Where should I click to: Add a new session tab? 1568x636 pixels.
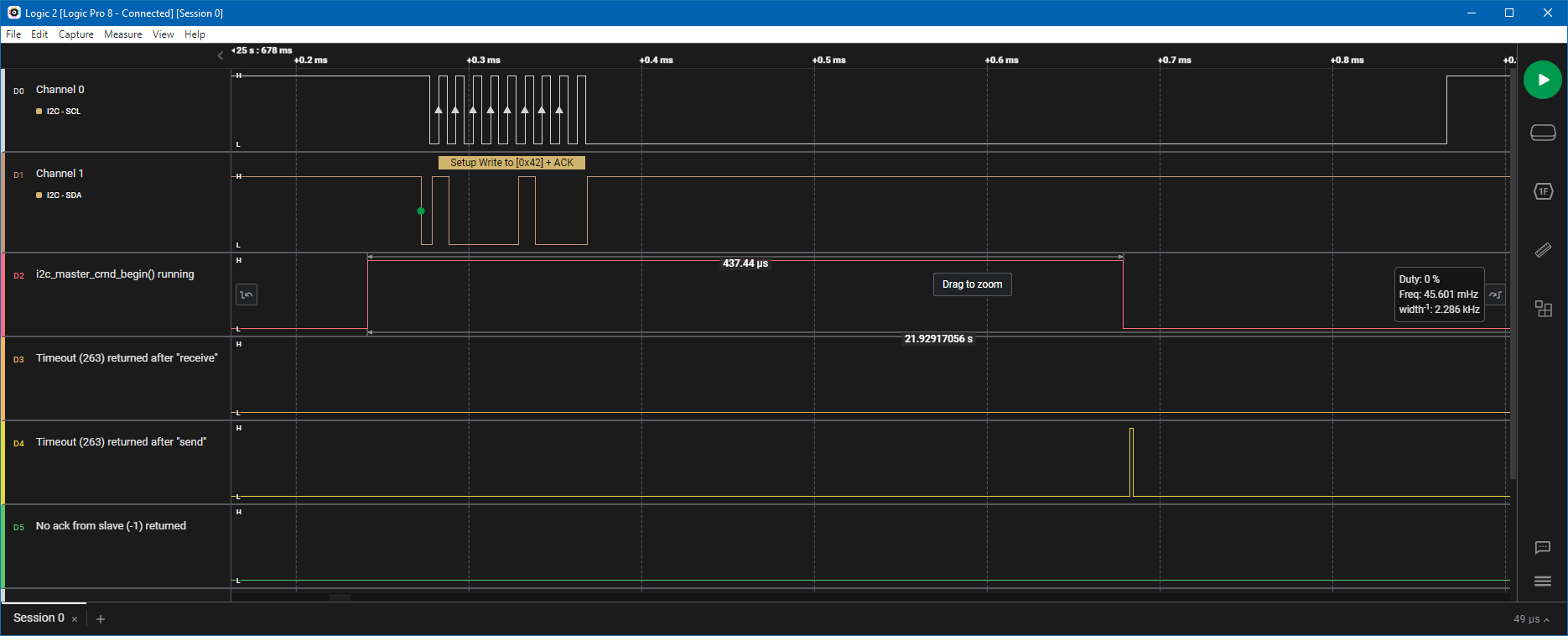(101, 619)
